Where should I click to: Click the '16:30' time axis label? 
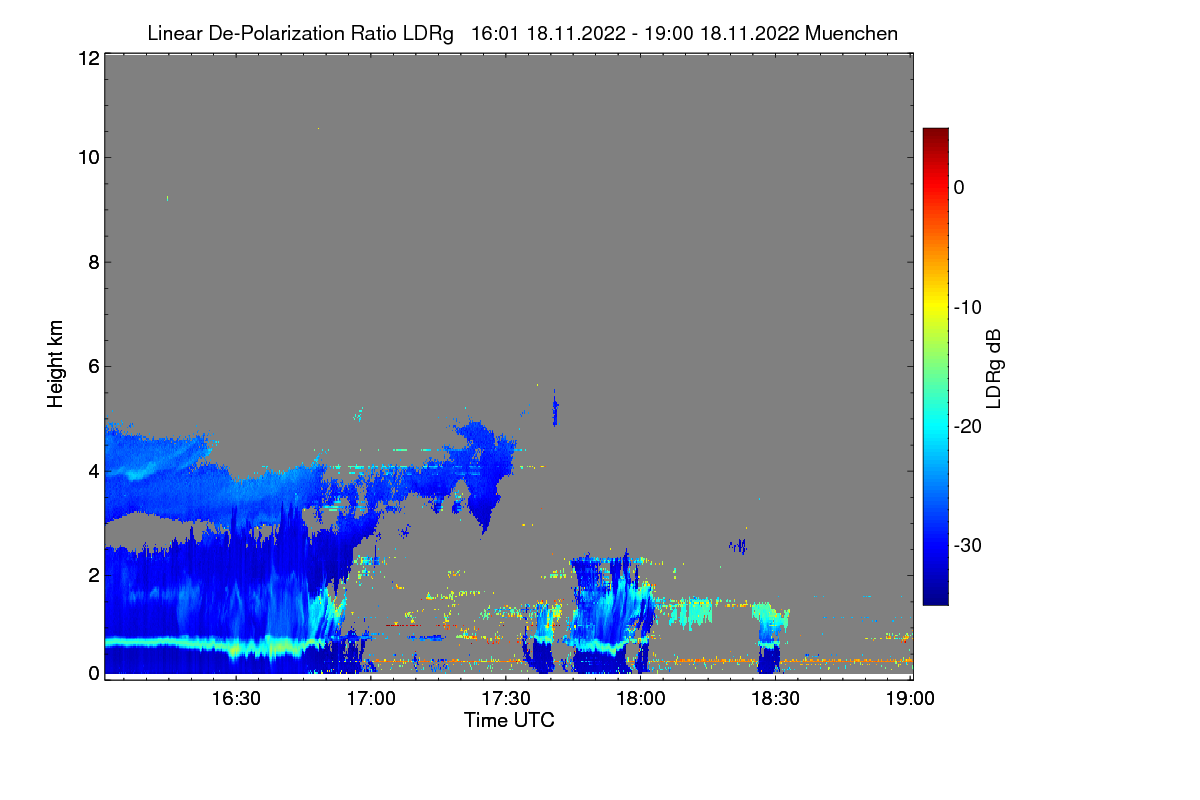tap(236, 698)
